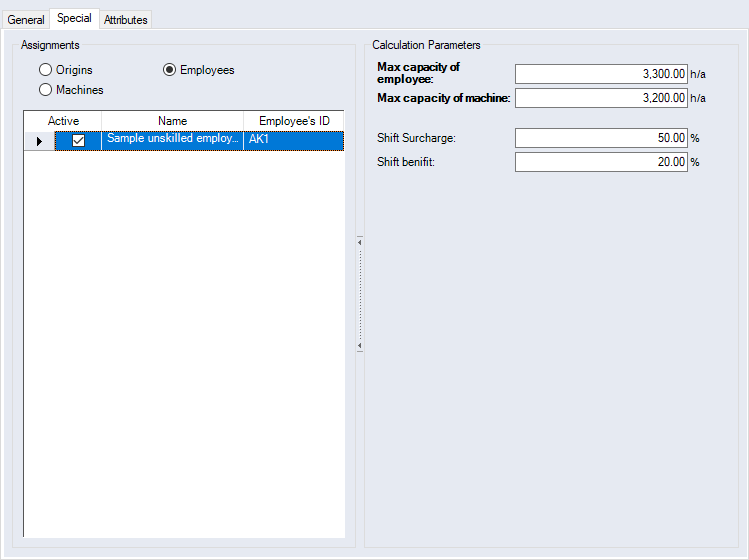Click the Max capacity of employee field

pyautogui.click(x=601, y=74)
